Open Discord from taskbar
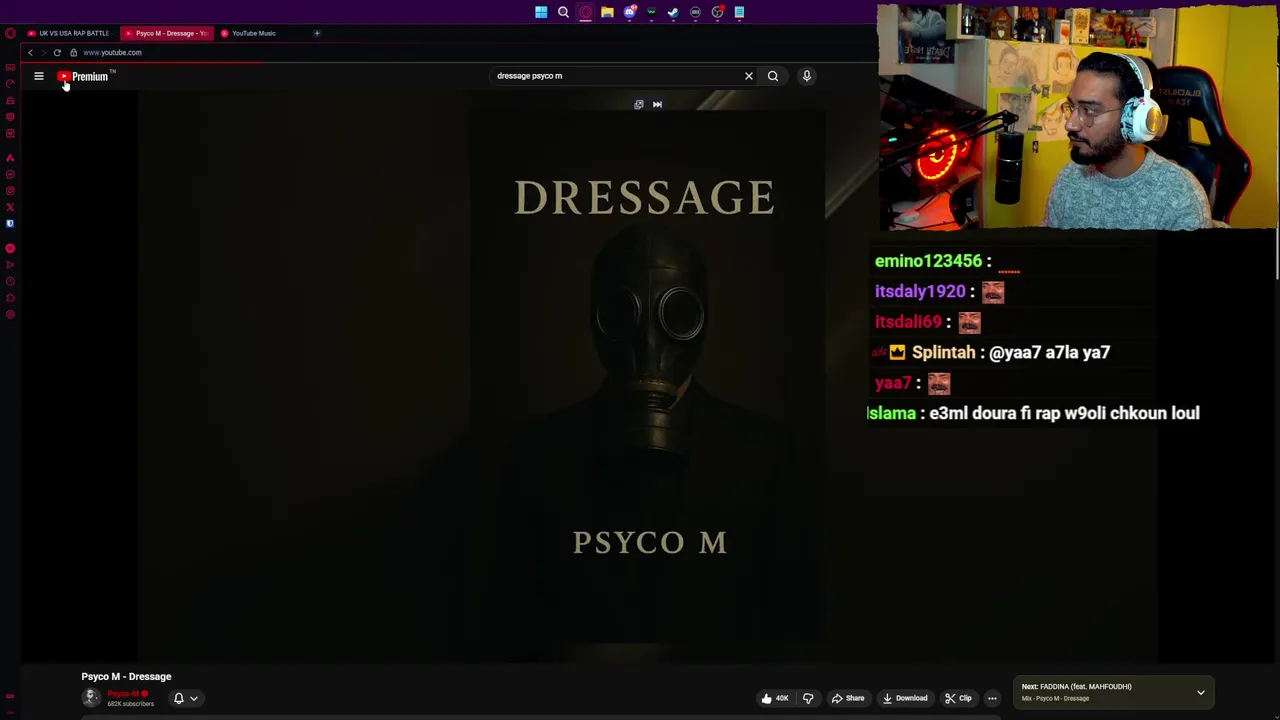The height and width of the screenshot is (720, 1280). point(629,12)
